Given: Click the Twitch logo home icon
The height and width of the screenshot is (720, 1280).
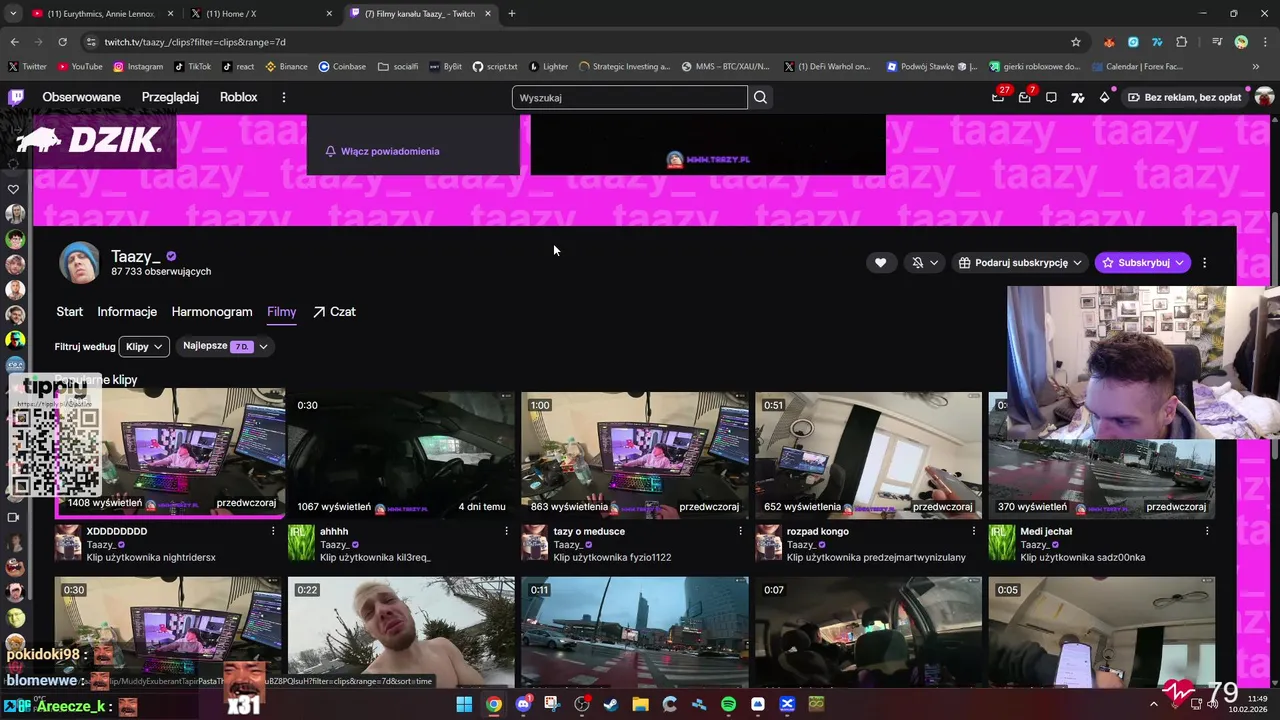Looking at the screenshot, I should [16, 97].
